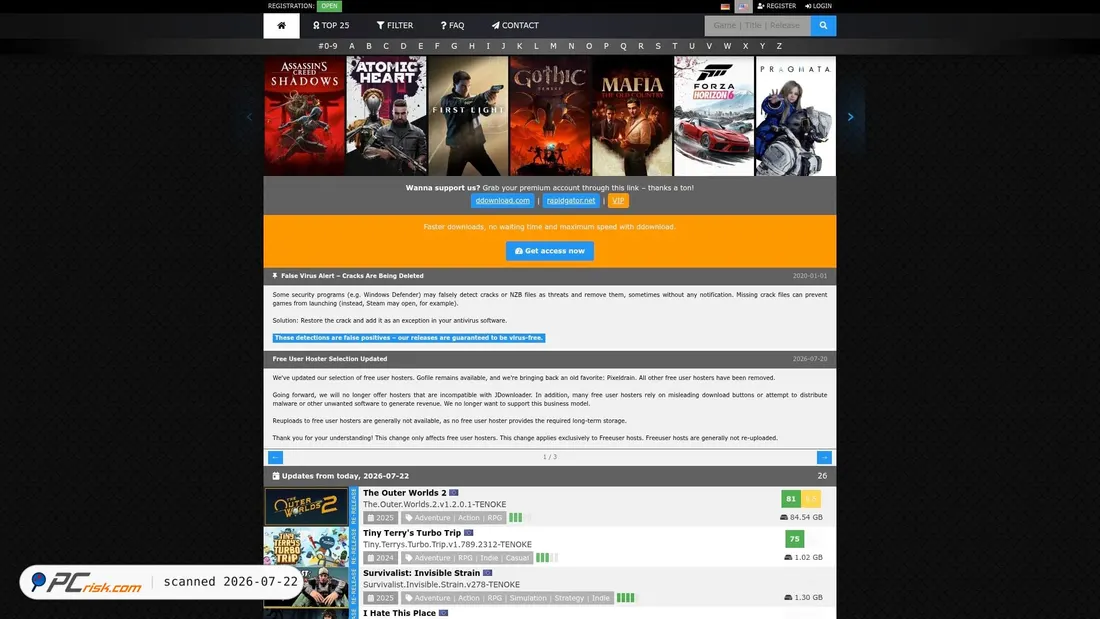Click the 1 / 3 news page indicator
Viewport: 1100px width, 619px height.
[550, 457]
